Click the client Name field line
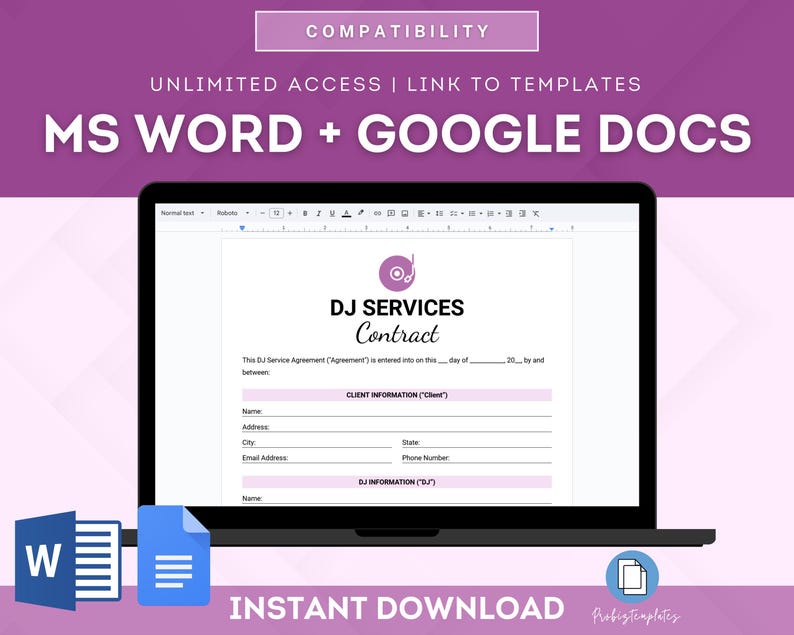 (396, 412)
